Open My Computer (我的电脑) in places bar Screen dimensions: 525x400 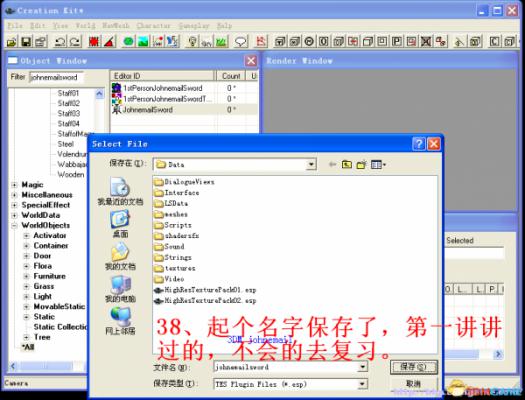(120, 289)
